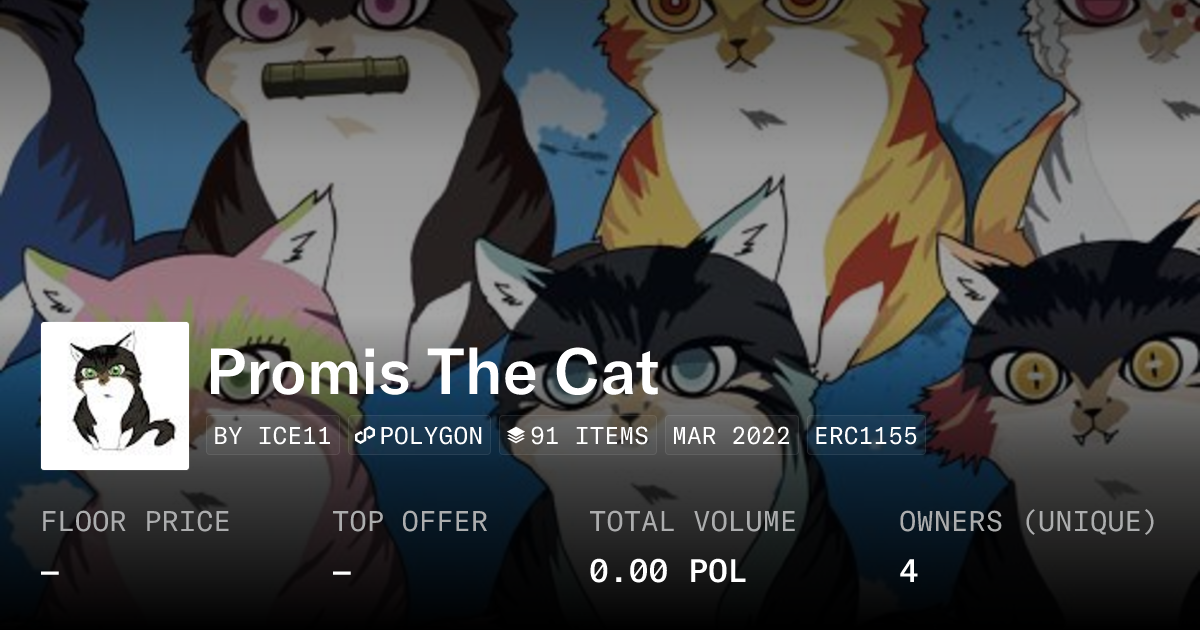Click the TOTAL VOLUME label
The width and height of the screenshot is (1200, 630).
click(x=692, y=521)
